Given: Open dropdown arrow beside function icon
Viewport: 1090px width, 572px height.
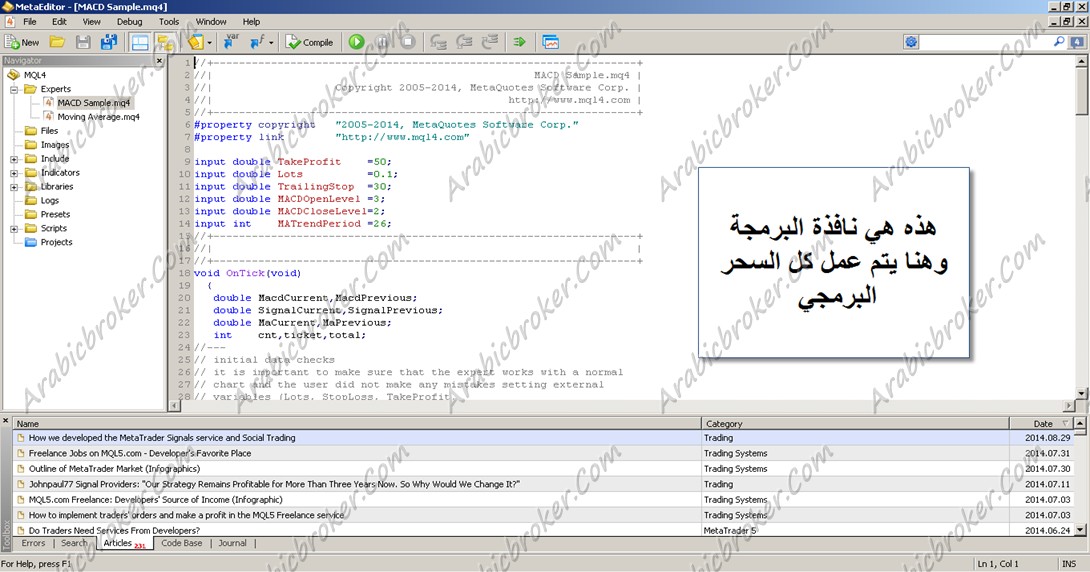Looking at the screenshot, I should (x=270, y=43).
